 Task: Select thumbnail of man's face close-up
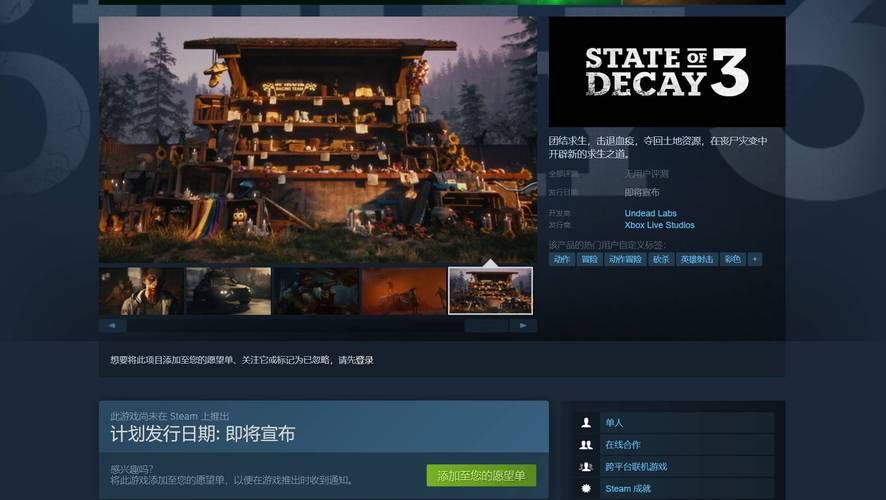tap(141, 291)
